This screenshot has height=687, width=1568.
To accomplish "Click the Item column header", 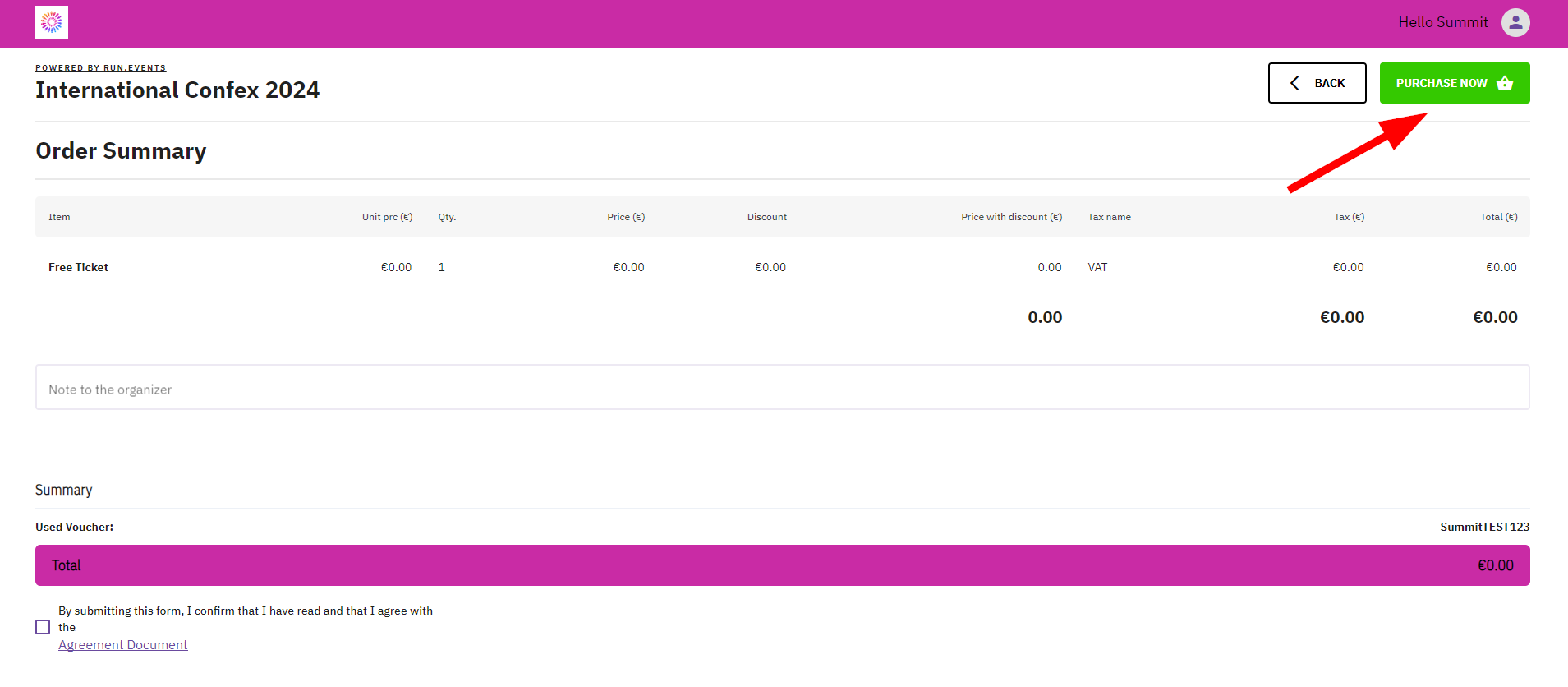I will 59,217.
